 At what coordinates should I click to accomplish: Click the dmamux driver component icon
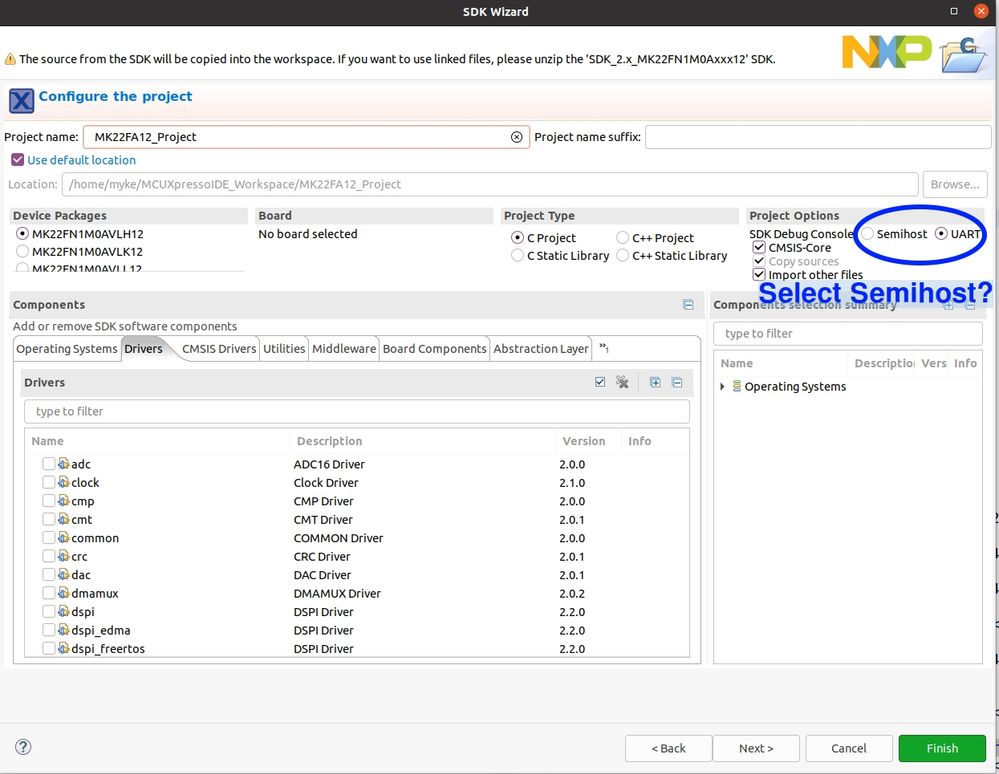click(x=64, y=593)
